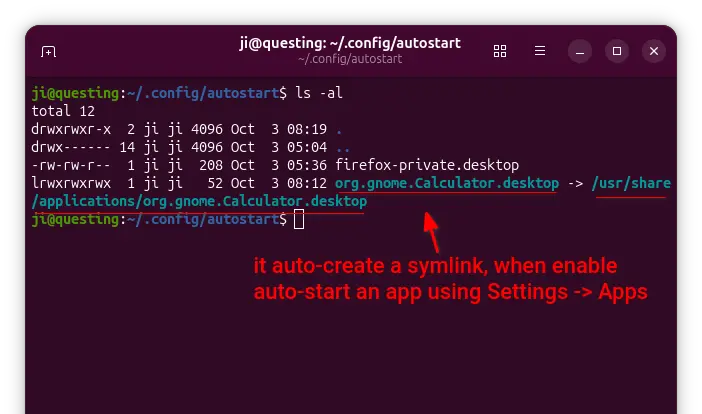Open the hamburger main menu
Viewport: 702px width, 414px height.
(x=541, y=51)
